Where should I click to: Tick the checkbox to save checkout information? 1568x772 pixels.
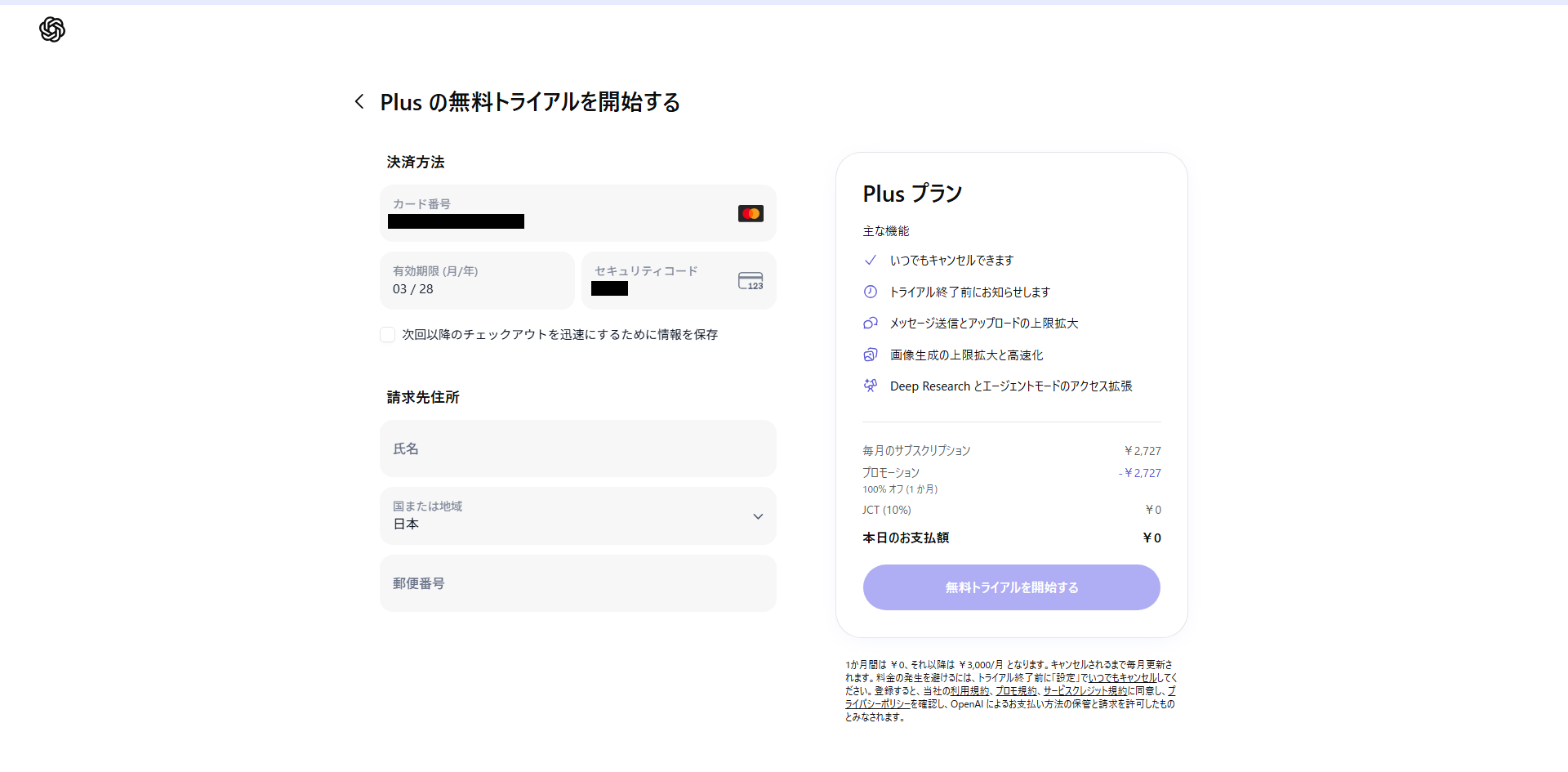coord(388,334)
